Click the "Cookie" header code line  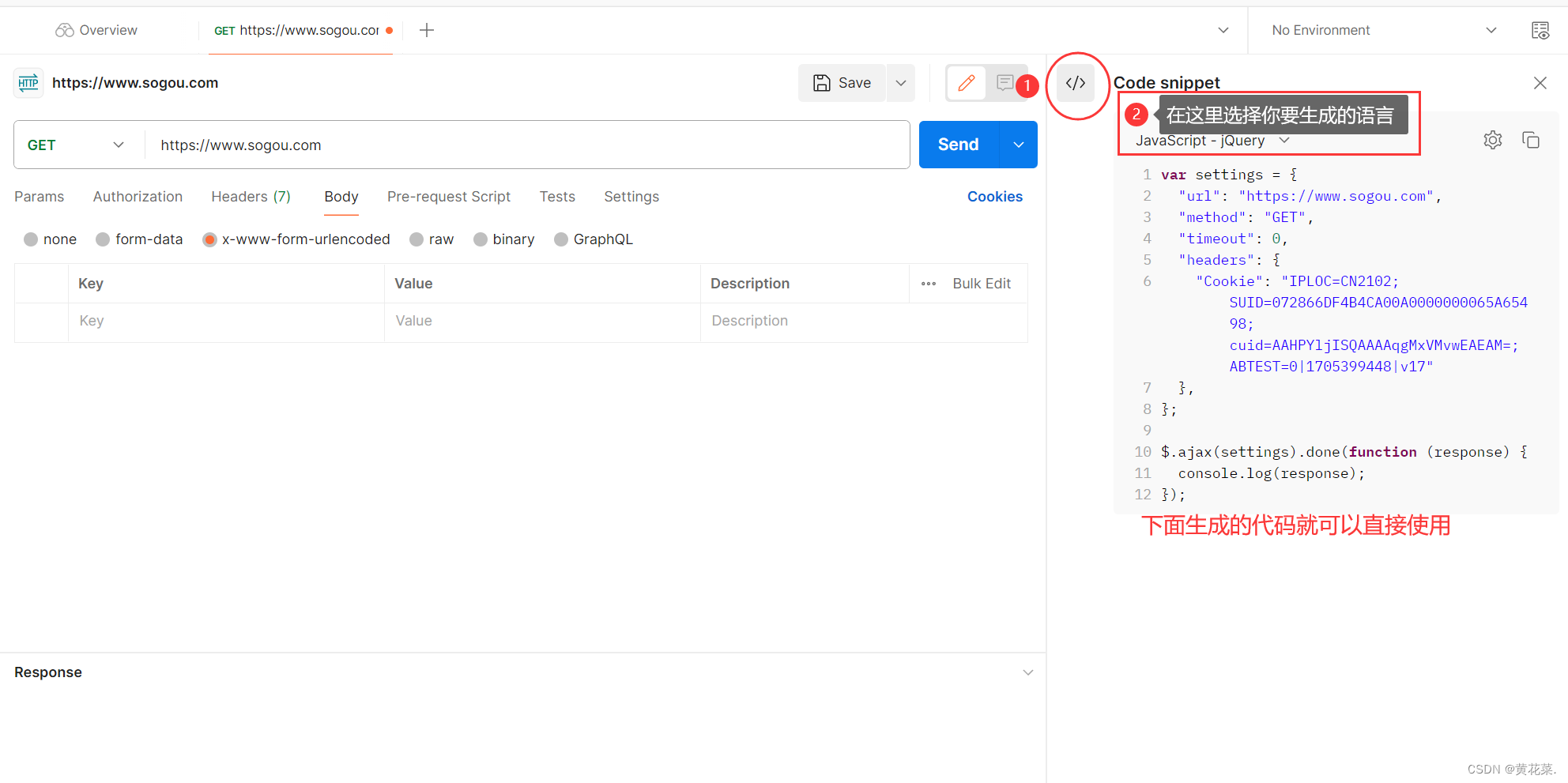(1297, 281)
